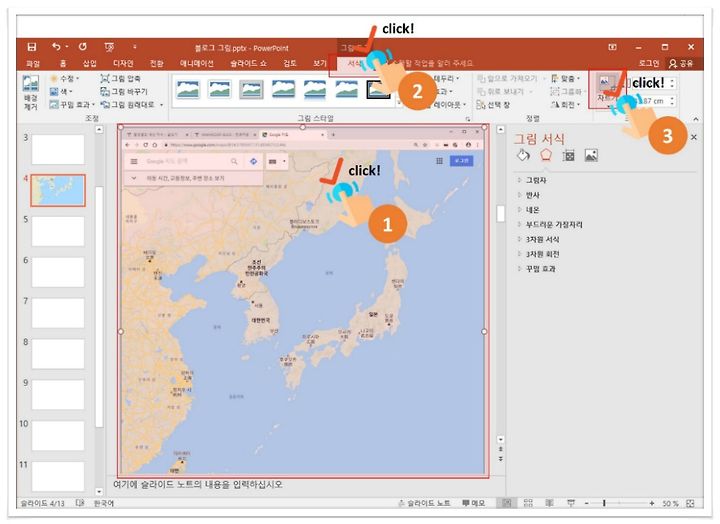Open Picture tab icon in 그림 서식 pane

coord(591,156)
